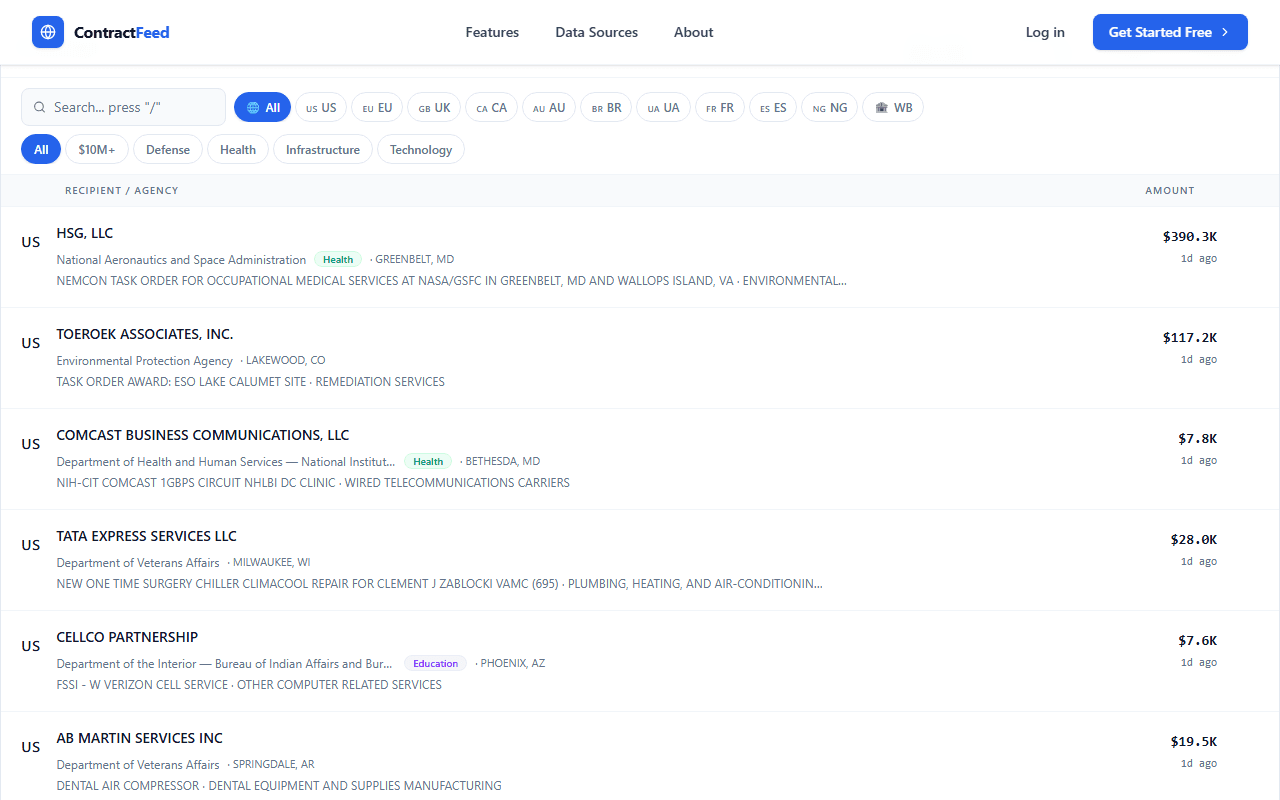The image size is (1280, 800).
Task: Click the Amount column header
Action: 1170,190
